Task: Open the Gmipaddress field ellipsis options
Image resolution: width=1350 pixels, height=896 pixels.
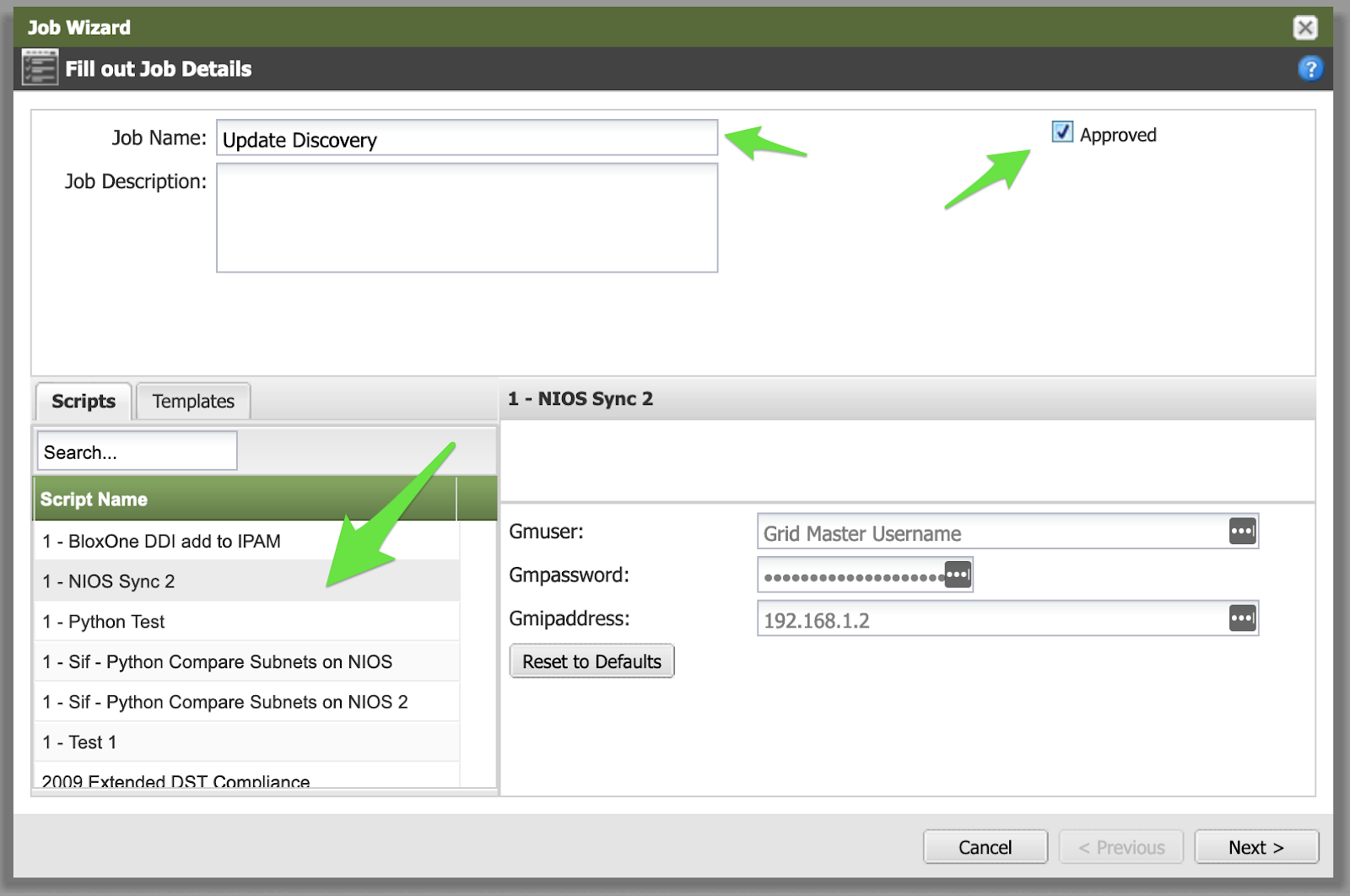Action: pos(1242,618)
